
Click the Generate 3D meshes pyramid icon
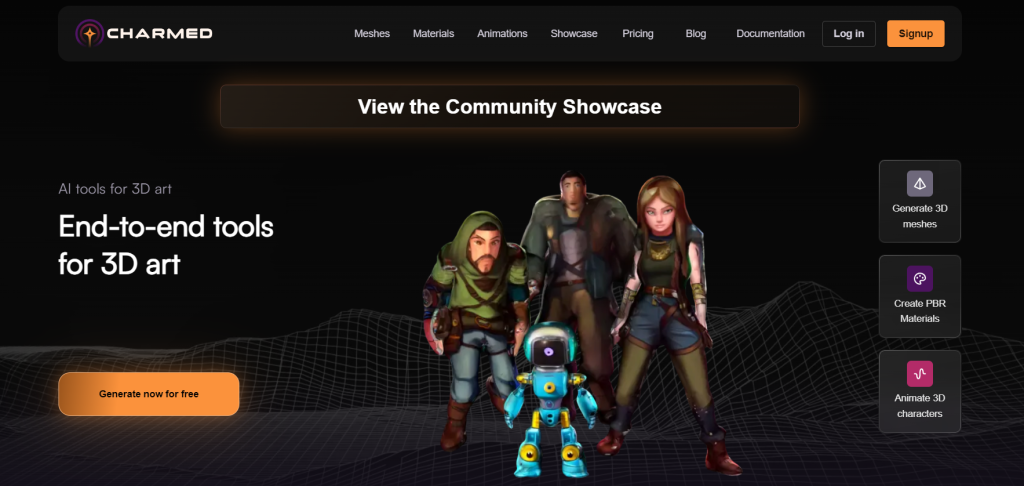pyautogui.click(x=919, y=184)
